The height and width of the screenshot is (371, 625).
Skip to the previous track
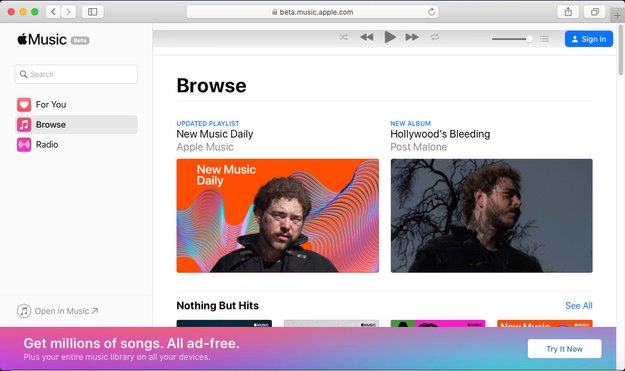tap(367, 37)
